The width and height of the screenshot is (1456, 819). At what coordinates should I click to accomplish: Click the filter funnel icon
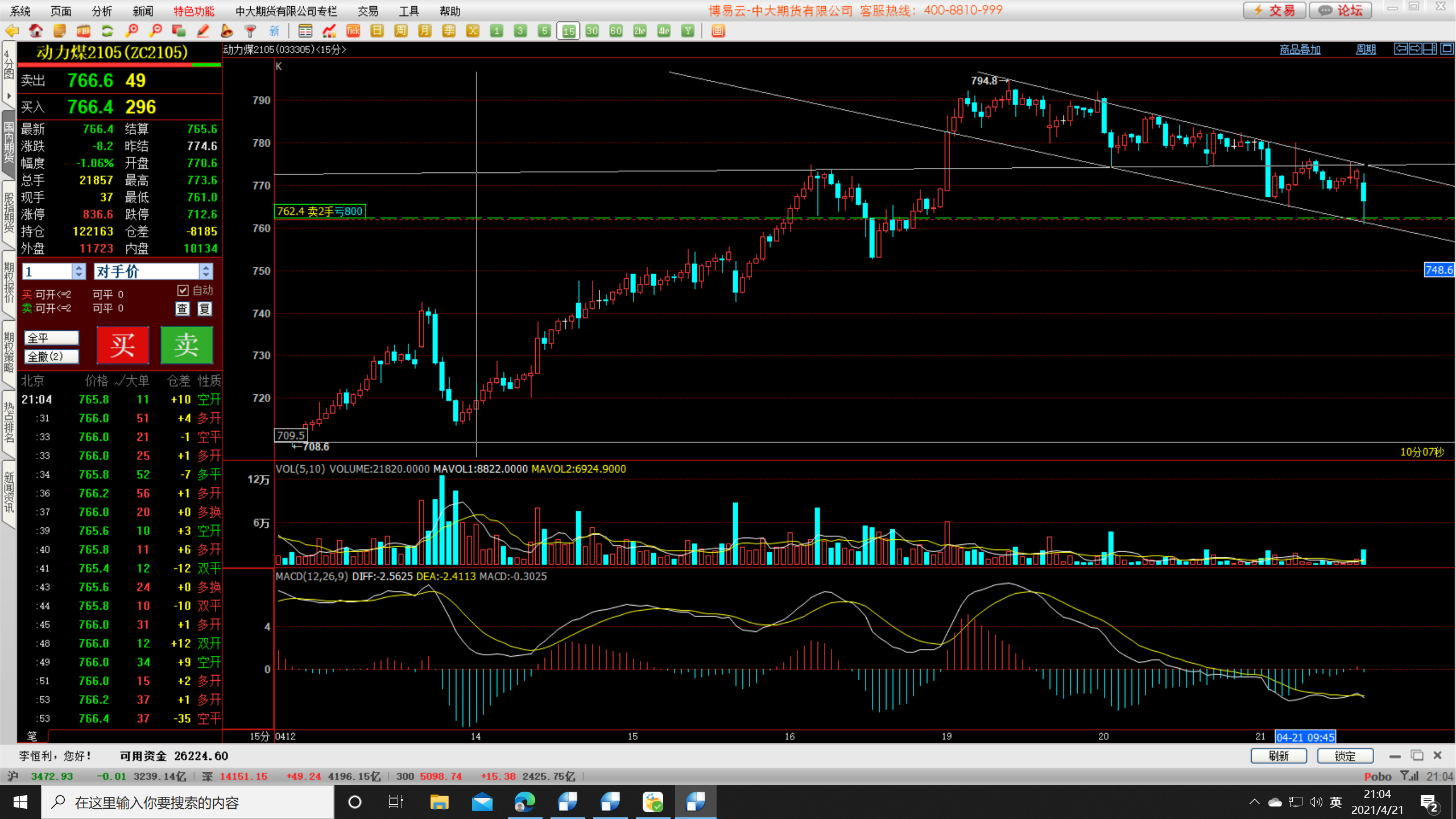pyautogui.click(x=250, y=31)
